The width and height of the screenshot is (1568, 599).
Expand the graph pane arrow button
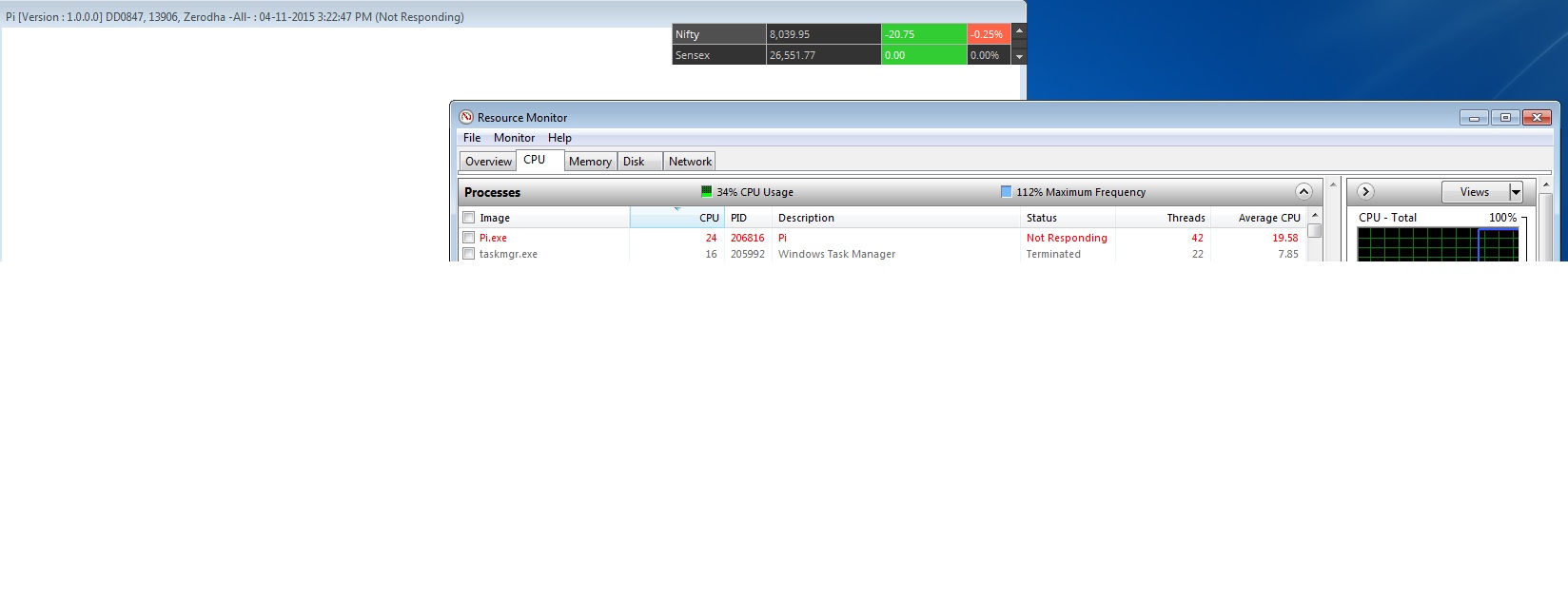pos(1365,192)
